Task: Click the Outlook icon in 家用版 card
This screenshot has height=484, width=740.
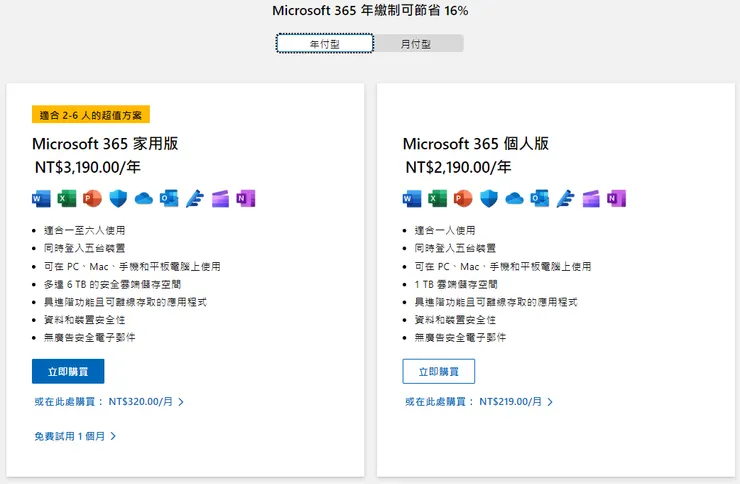Action: pyautogui.click(x=169, y=199)
